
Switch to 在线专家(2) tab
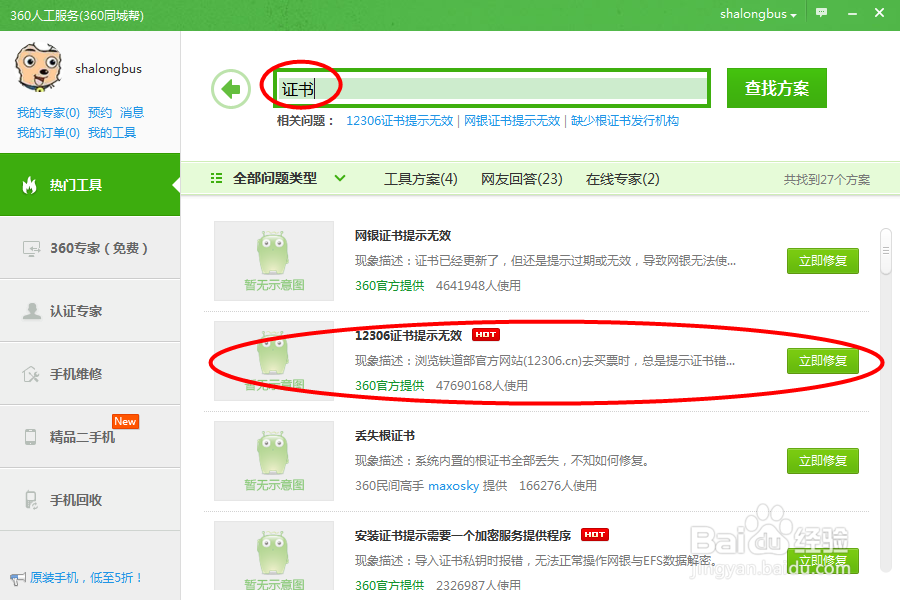[x=622, y=179]
